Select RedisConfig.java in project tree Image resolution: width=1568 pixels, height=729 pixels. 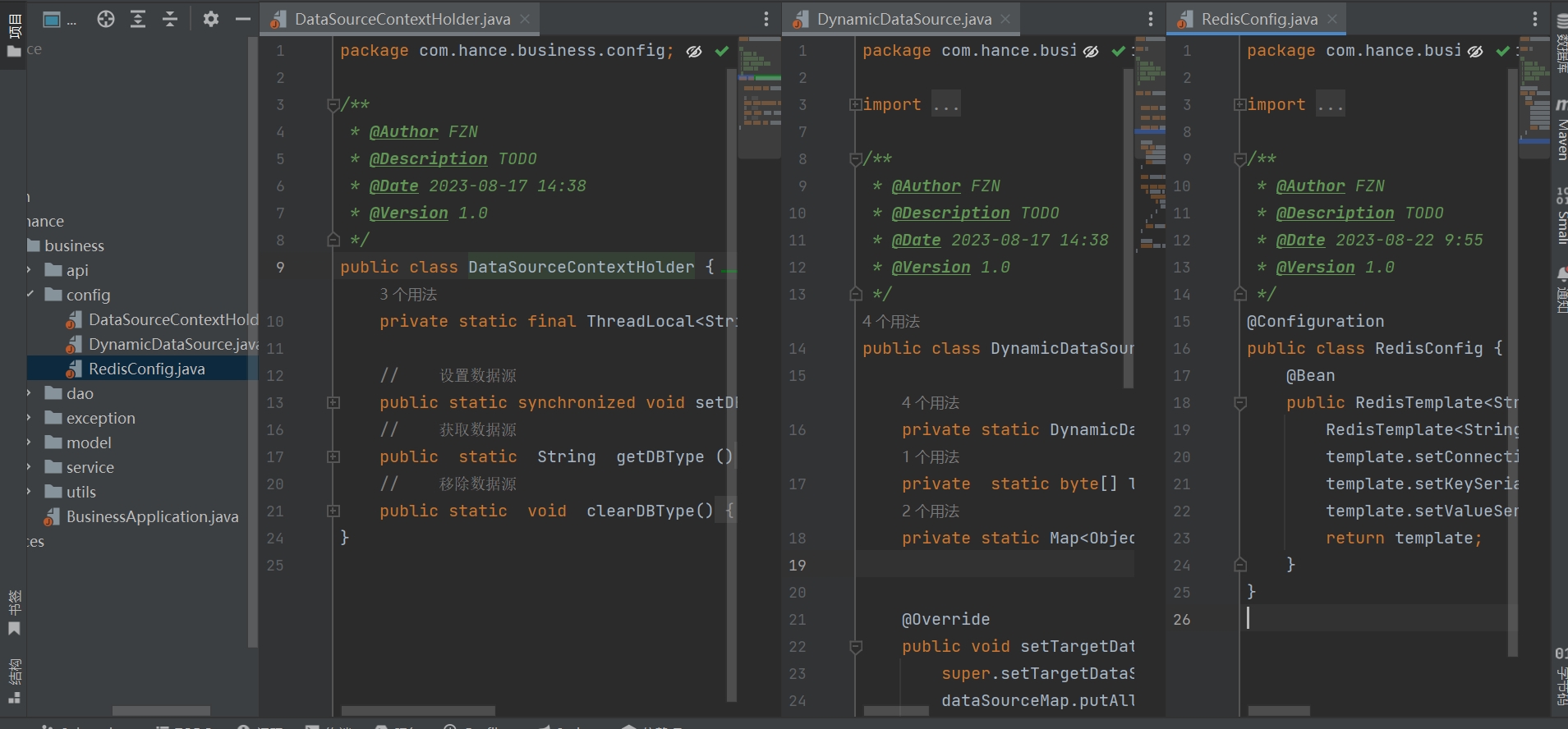(136, 369)
